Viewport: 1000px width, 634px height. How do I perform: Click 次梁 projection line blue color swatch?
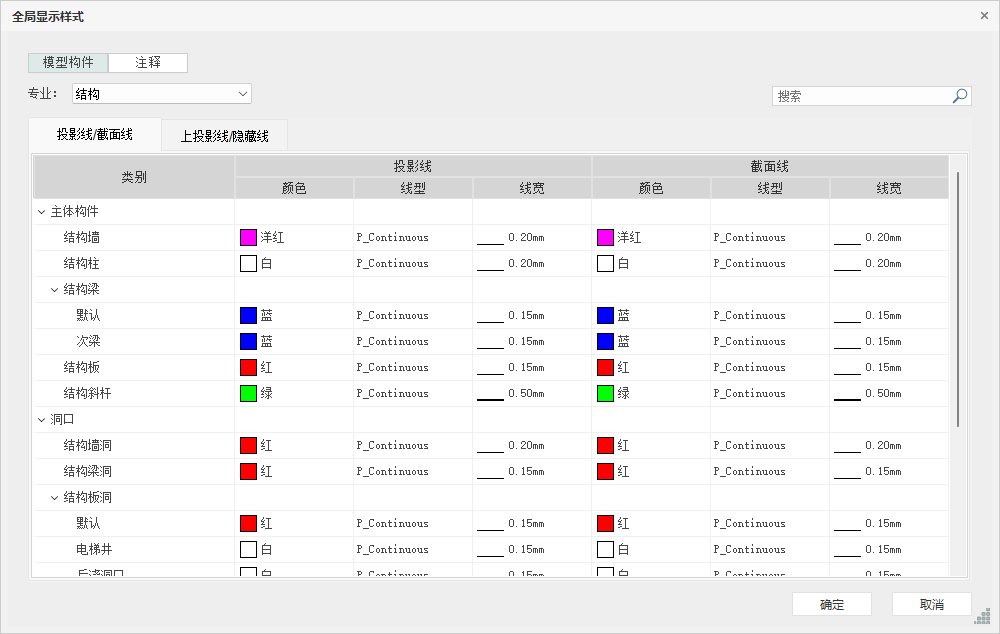tap(249, 342)
